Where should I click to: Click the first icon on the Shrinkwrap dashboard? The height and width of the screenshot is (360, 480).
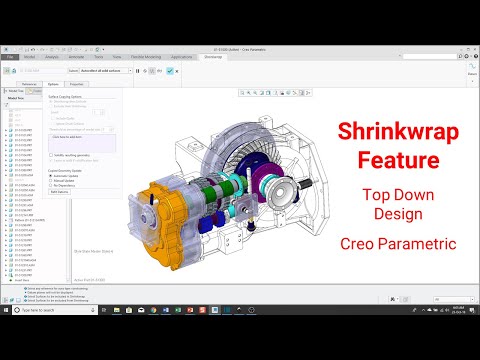[x=7, y=71]
